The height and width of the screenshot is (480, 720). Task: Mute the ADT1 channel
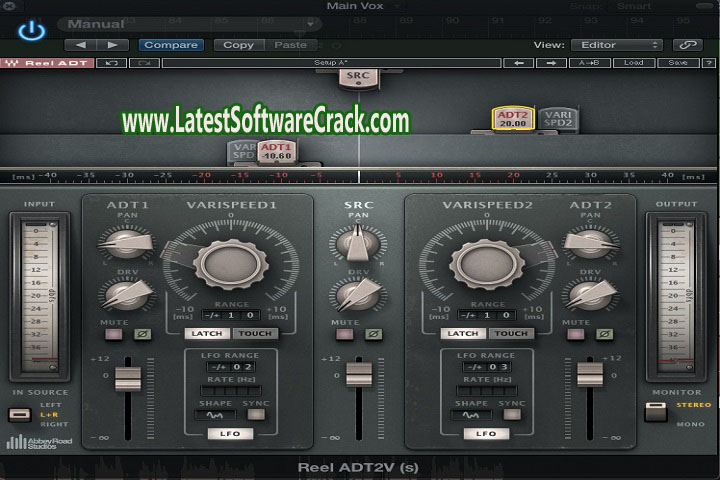[x=113, y=333]
